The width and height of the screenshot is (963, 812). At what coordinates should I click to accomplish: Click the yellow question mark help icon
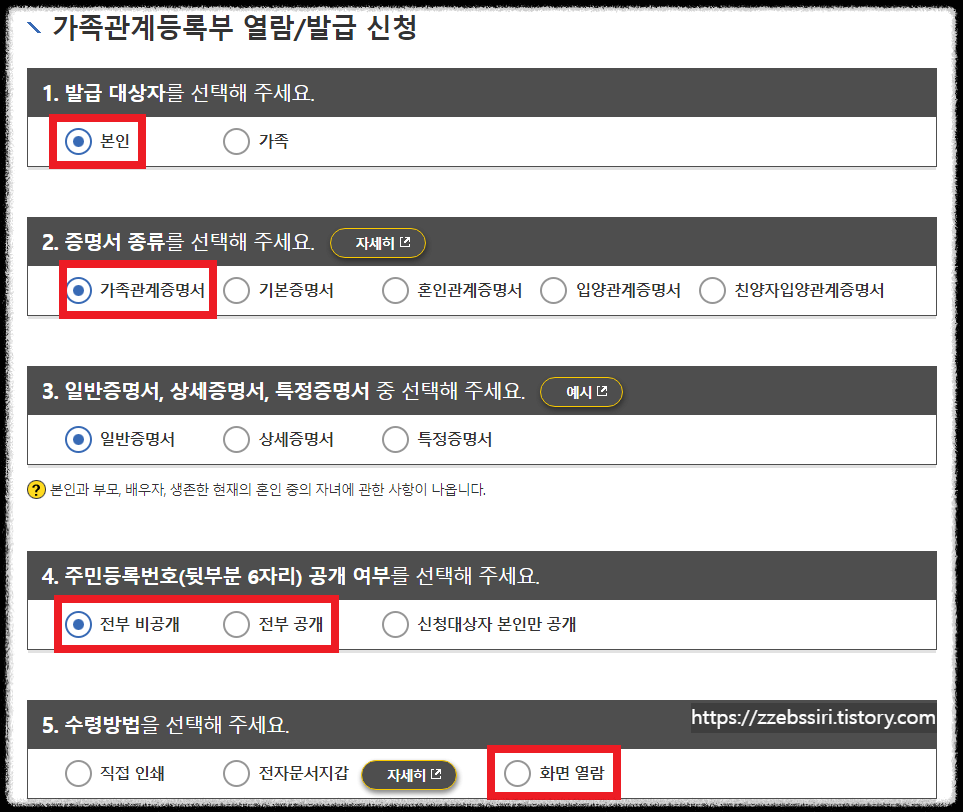tap(36, 490)
